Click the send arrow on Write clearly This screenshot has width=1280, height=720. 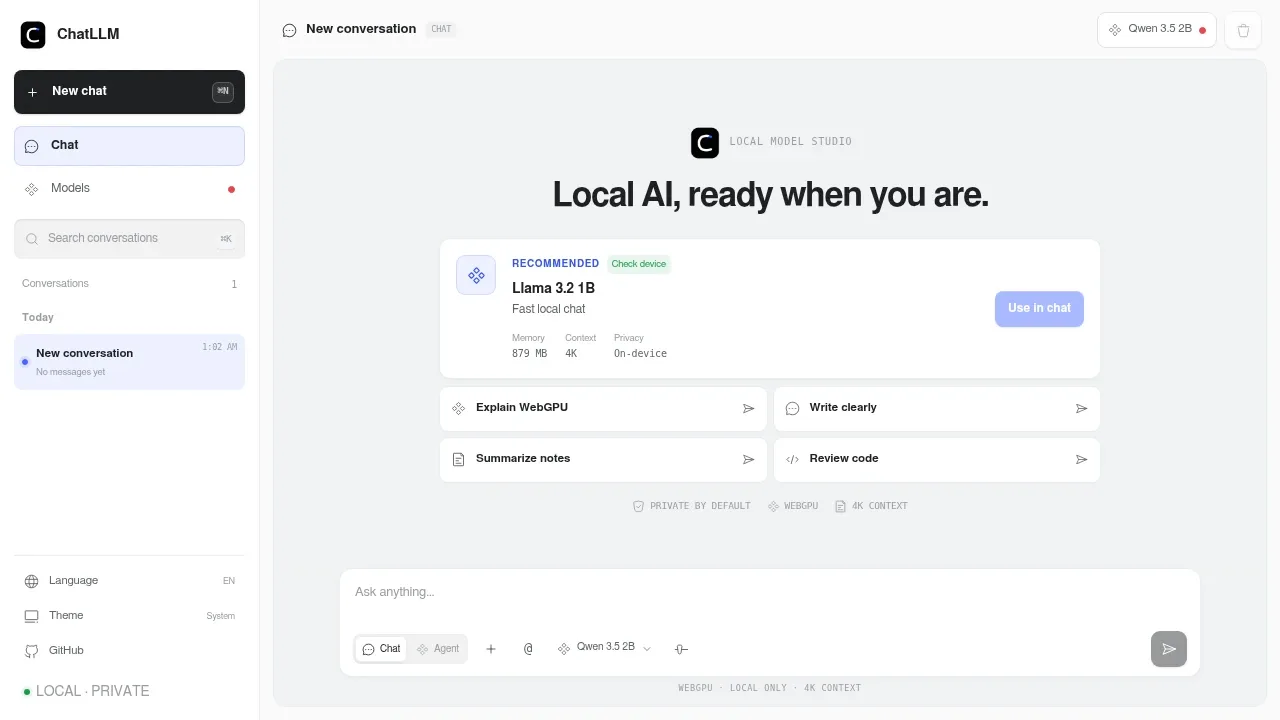point(1081,409)
